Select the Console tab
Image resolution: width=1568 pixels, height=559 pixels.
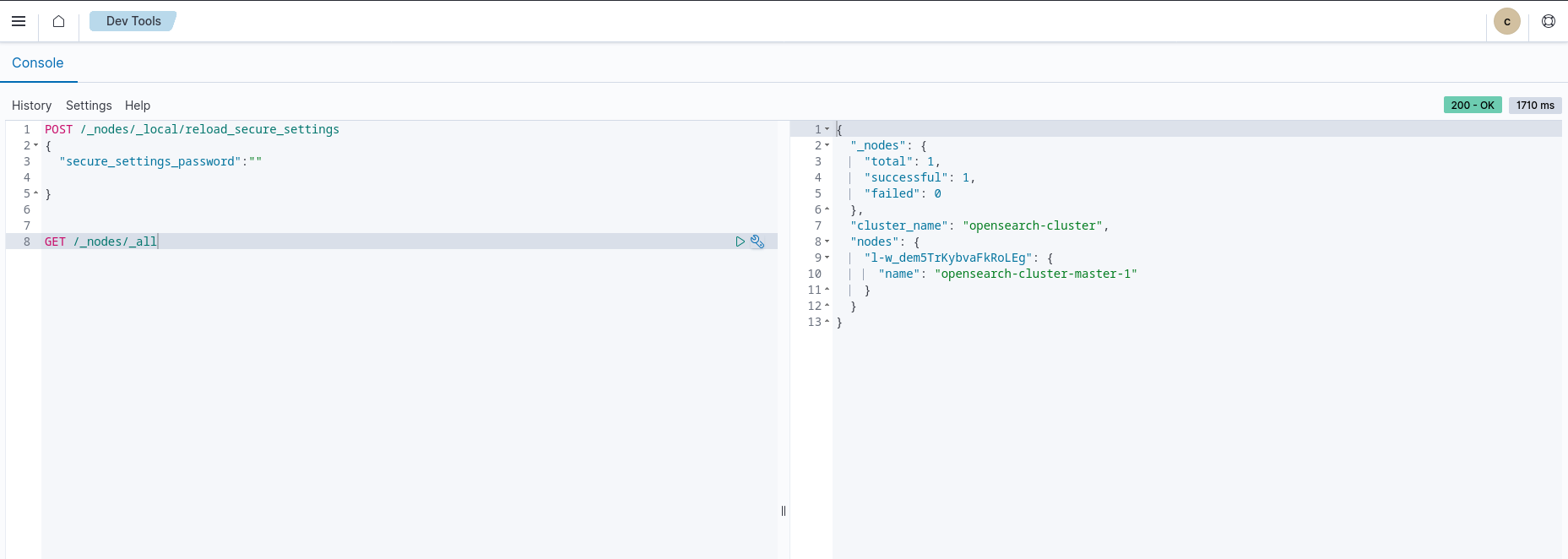pyautogui.click(x=38, y=63)
